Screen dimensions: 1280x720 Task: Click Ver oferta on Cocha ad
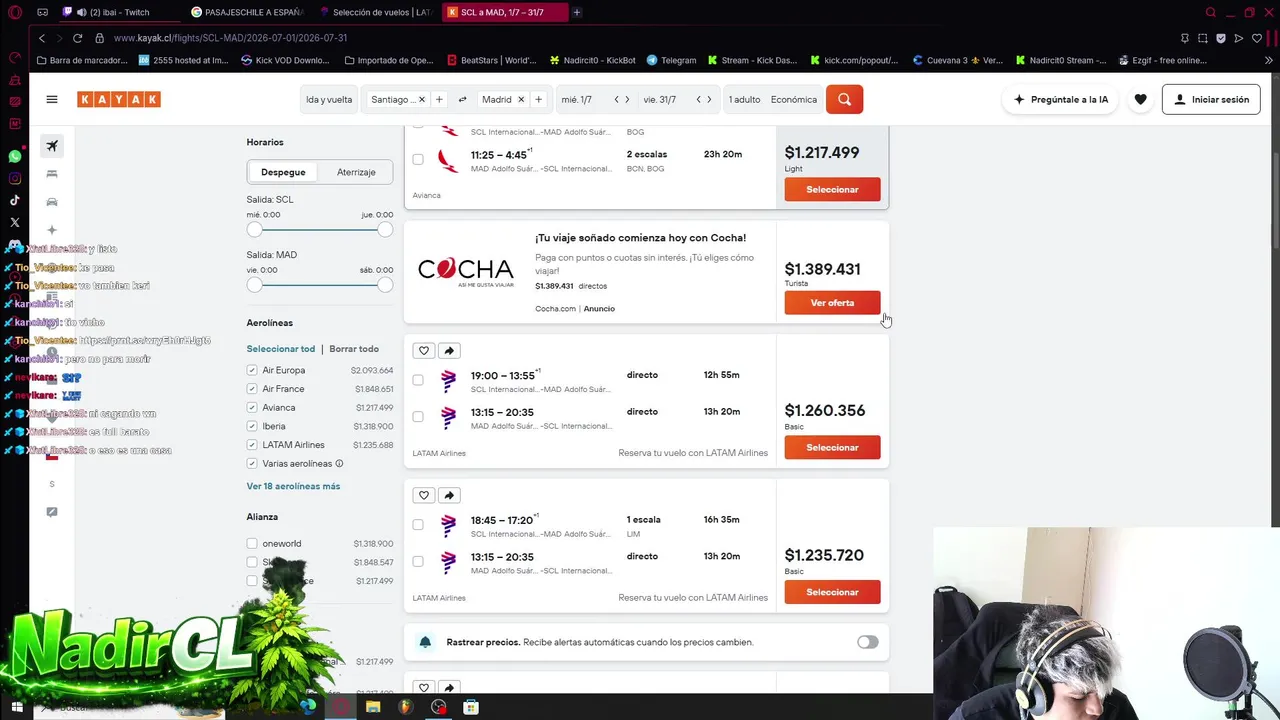[832, 303]
